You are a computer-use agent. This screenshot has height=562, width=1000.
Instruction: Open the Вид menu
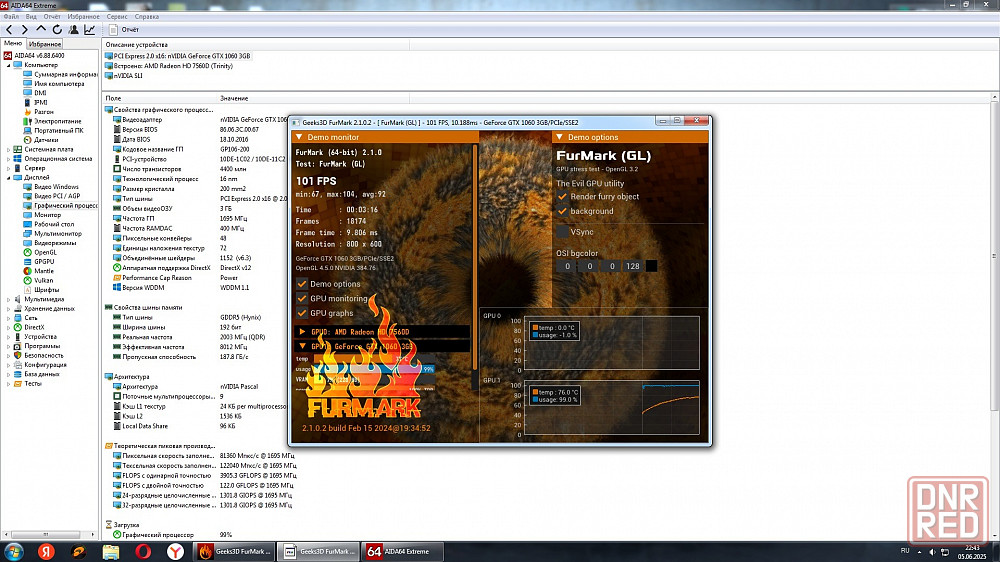point(31,17)
